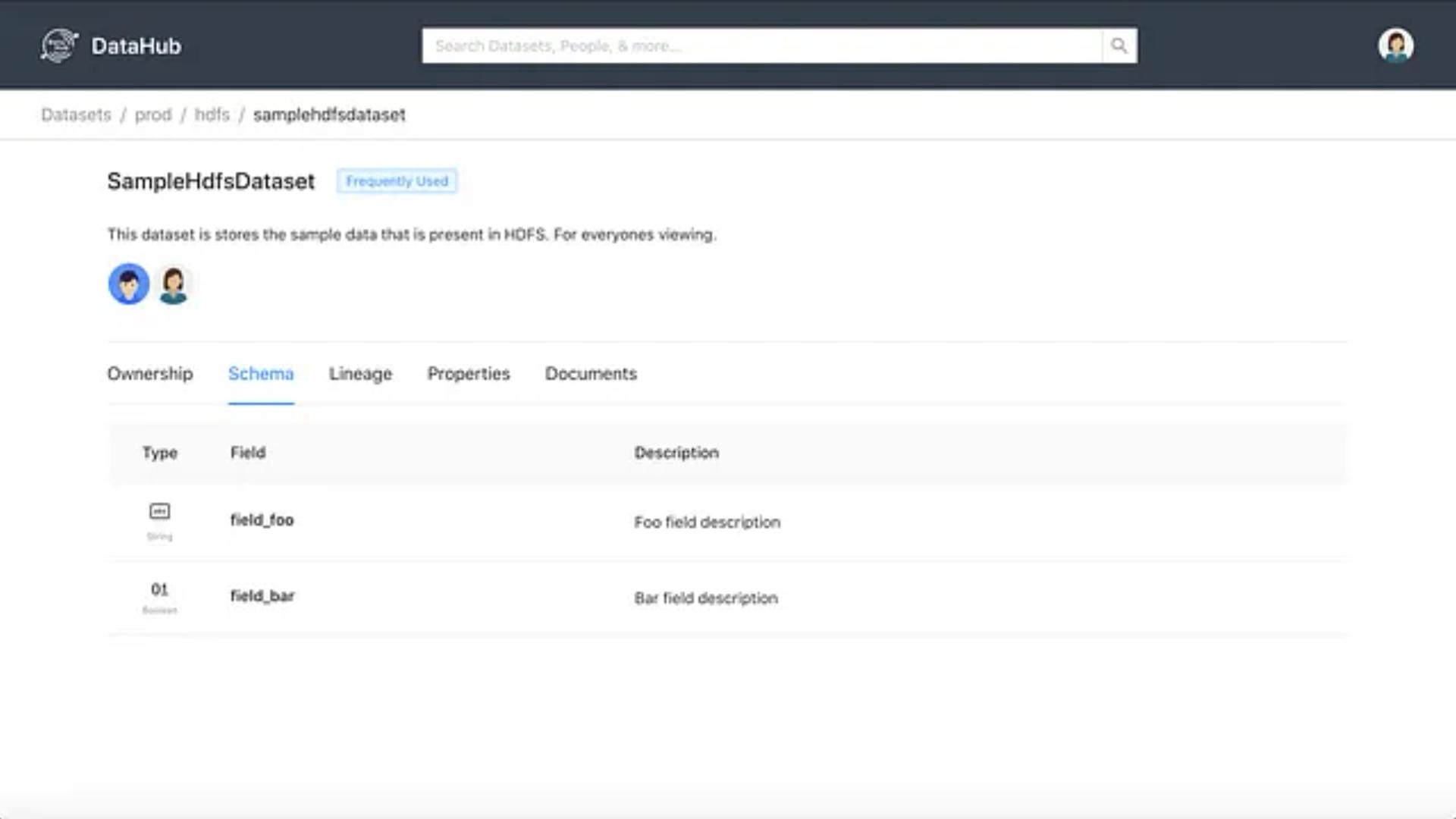Click the DataHub logo icon

59,45
